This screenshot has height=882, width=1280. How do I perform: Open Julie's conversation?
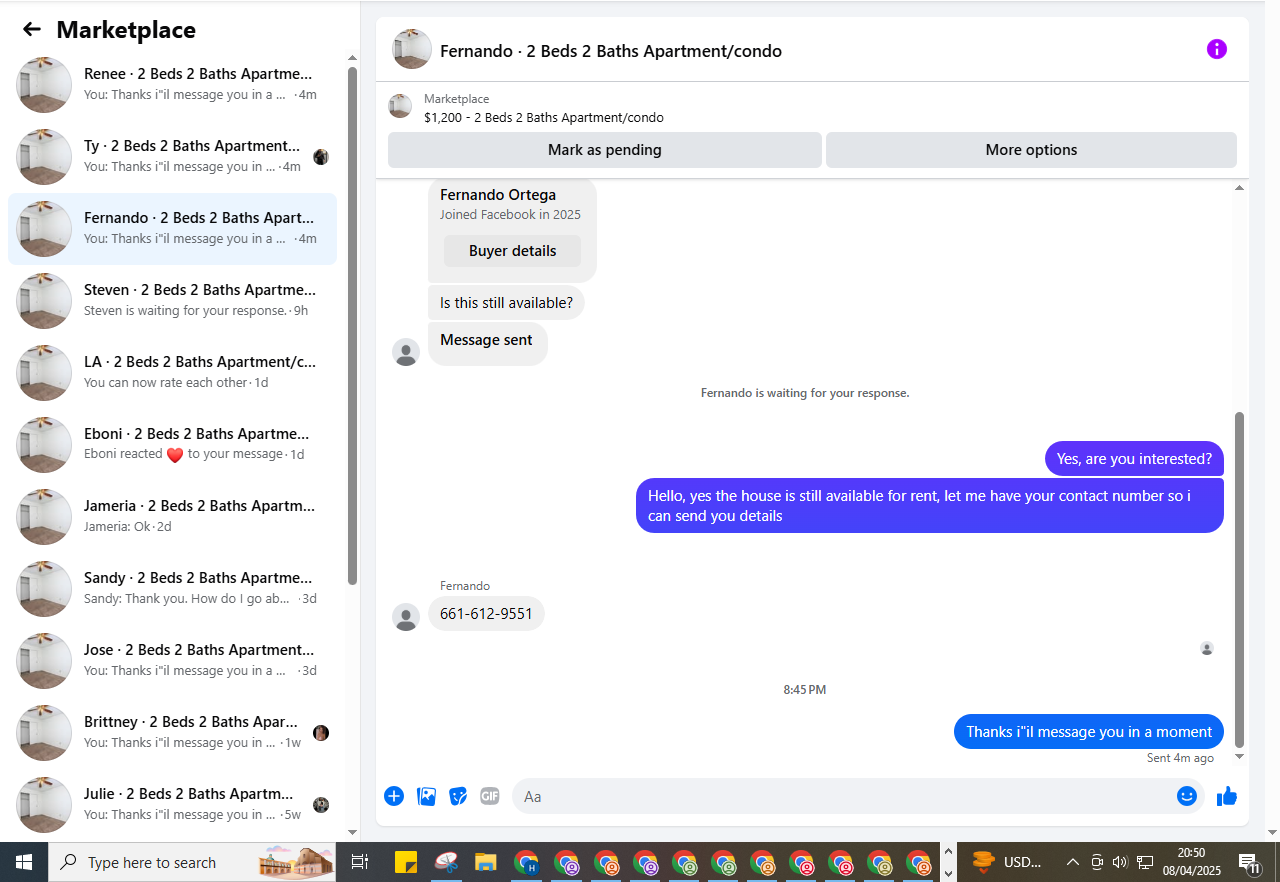[172, 805]
